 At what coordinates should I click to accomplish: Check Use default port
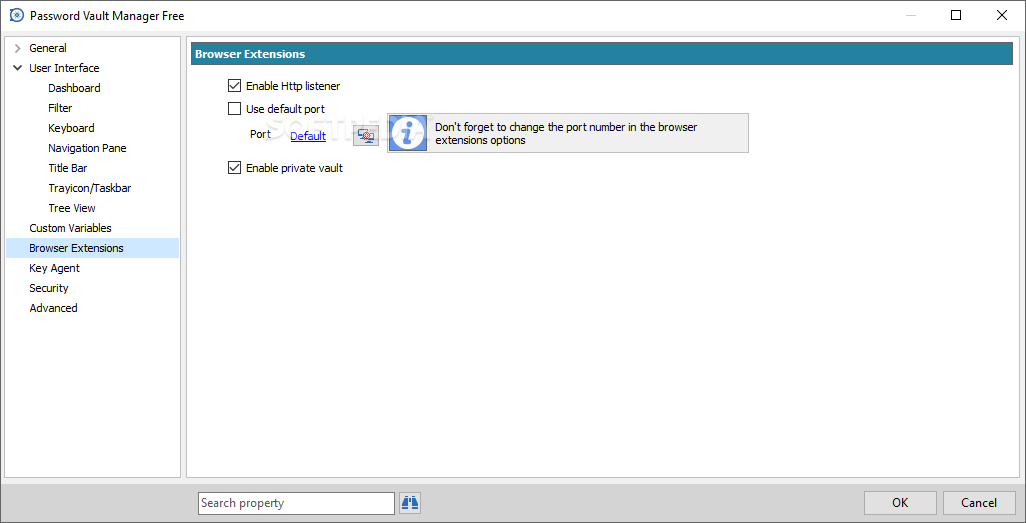click(x=234, y=109)
